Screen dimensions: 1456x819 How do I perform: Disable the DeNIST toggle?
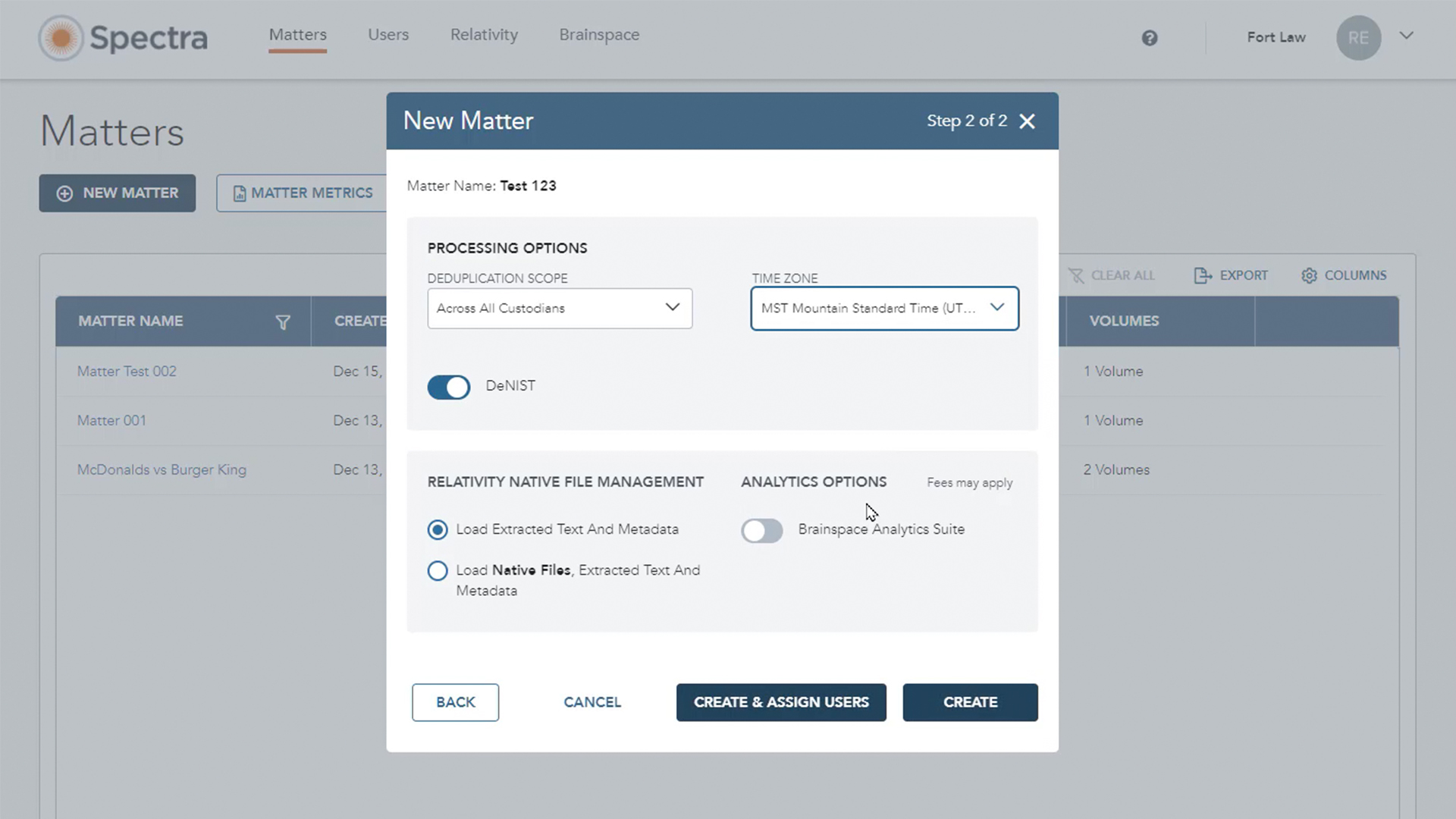(448, 387)
